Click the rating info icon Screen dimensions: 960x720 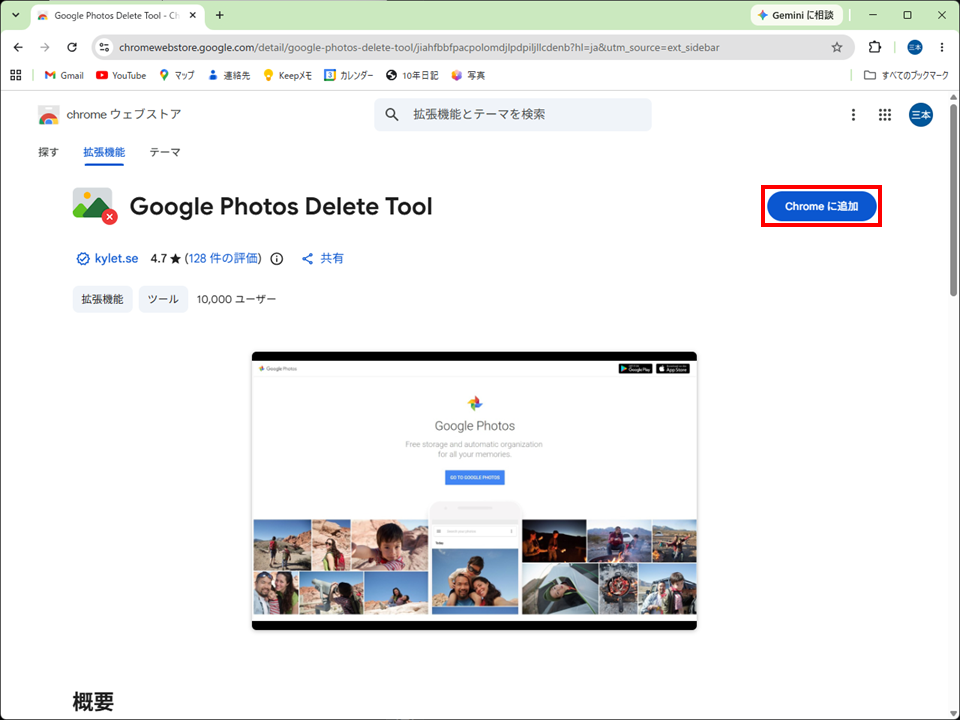277,259
